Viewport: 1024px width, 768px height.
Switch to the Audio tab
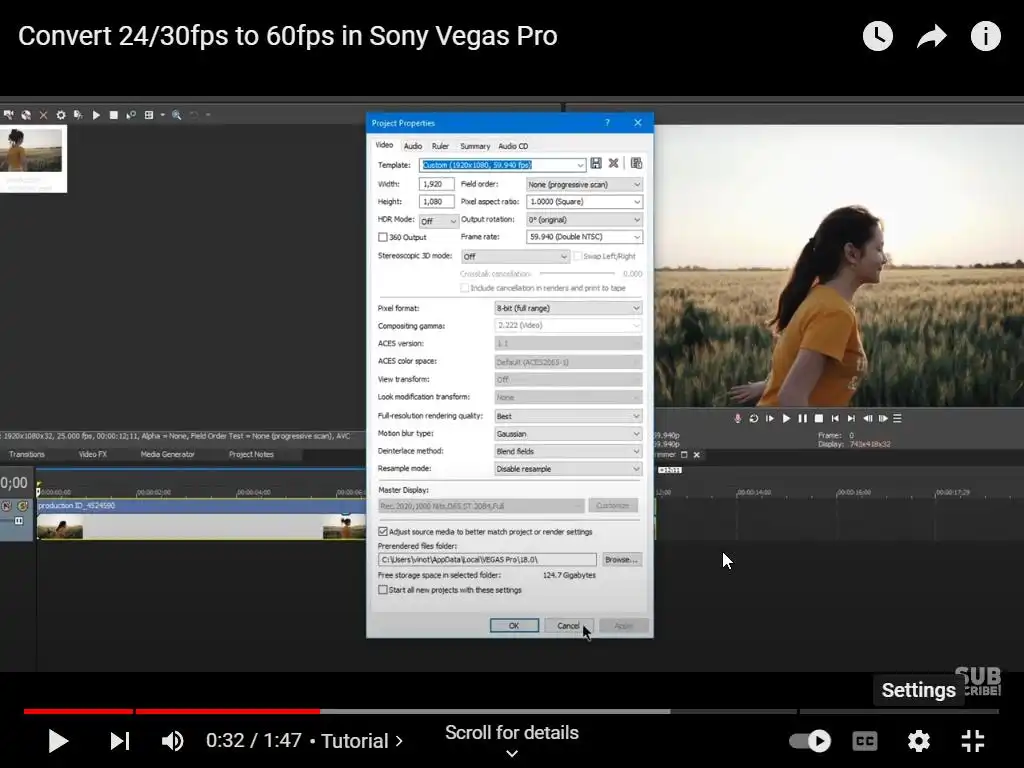click(x=413, y=146)
